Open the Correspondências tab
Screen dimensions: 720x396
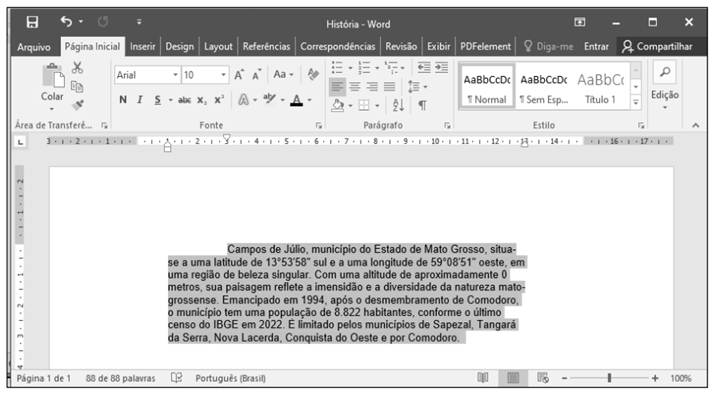pos(338,46)
